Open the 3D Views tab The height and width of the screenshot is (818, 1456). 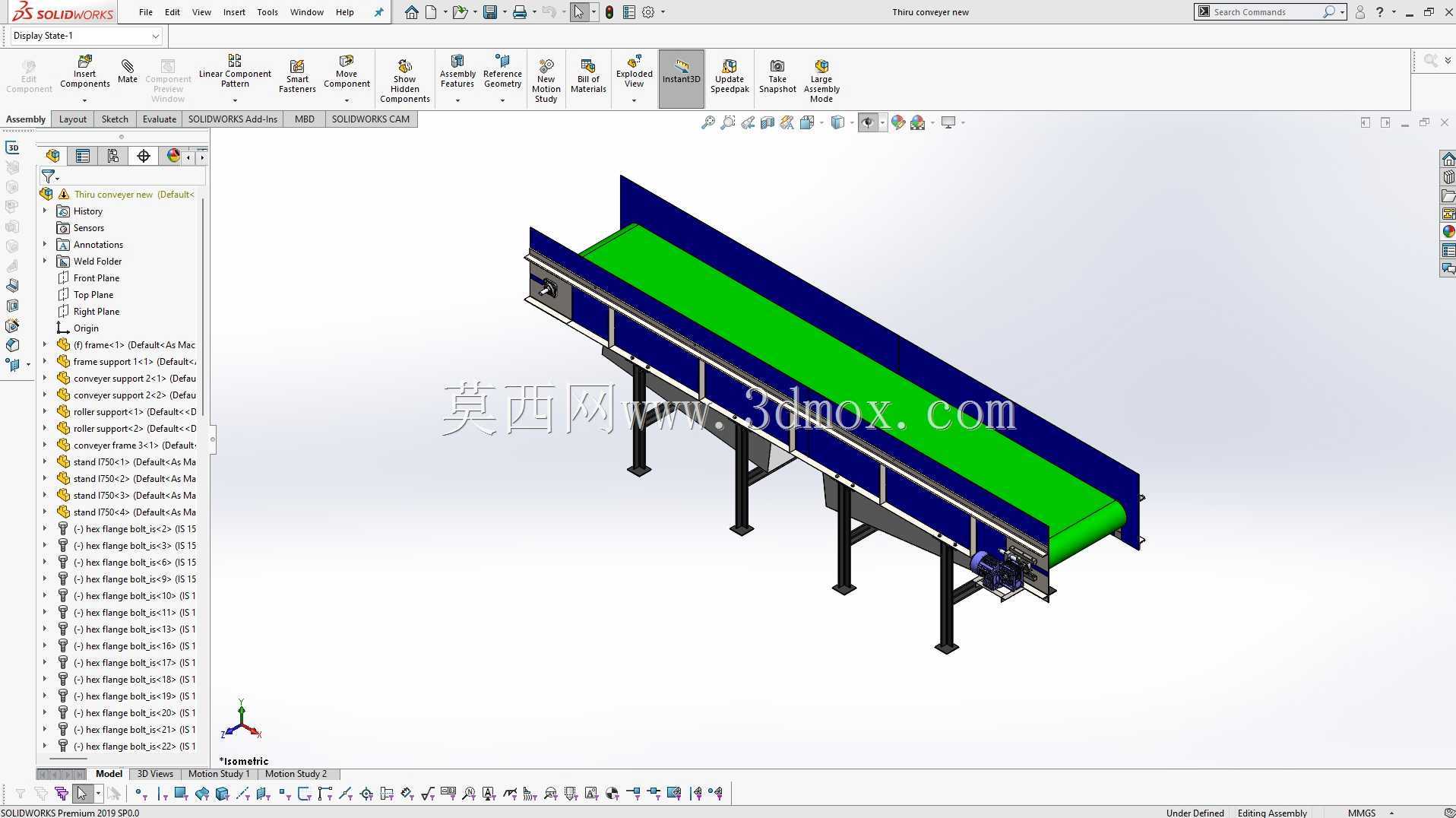tap(155, 774)
